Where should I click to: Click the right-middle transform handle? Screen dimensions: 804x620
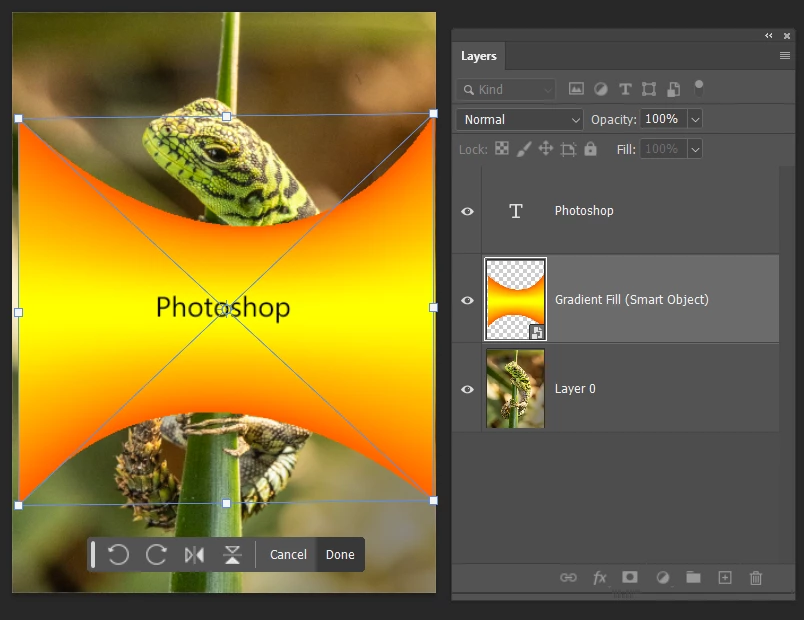point(433,307)
